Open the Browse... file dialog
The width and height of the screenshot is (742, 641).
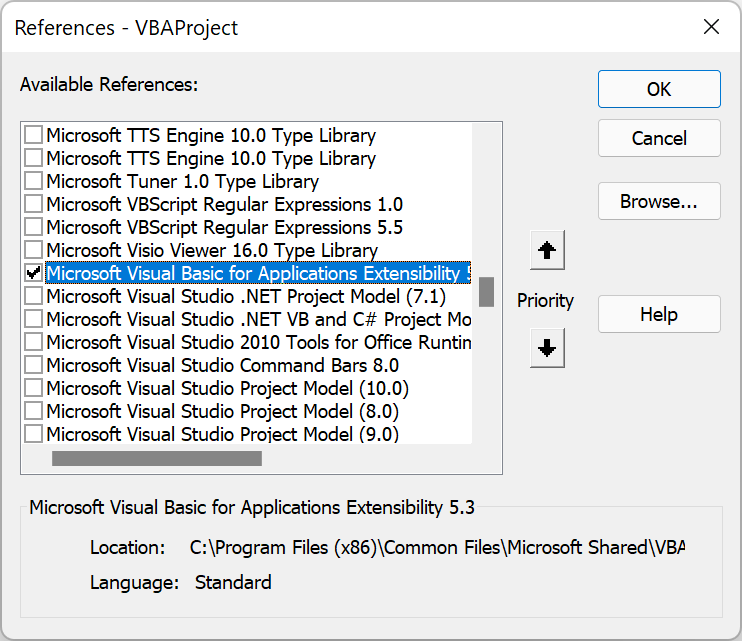(659, 201)
